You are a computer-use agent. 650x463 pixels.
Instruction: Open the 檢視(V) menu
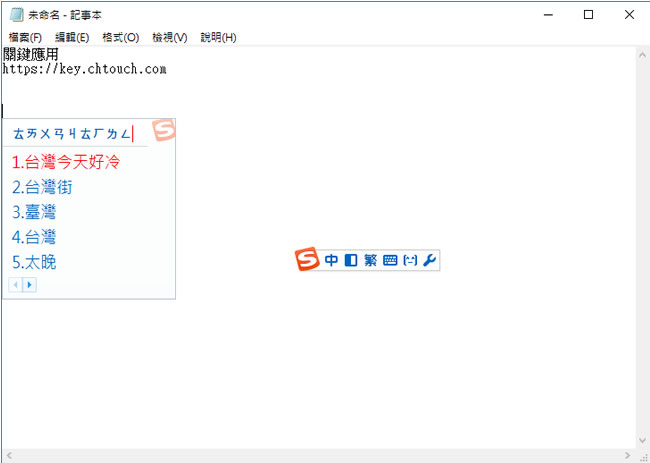(170, 37)
